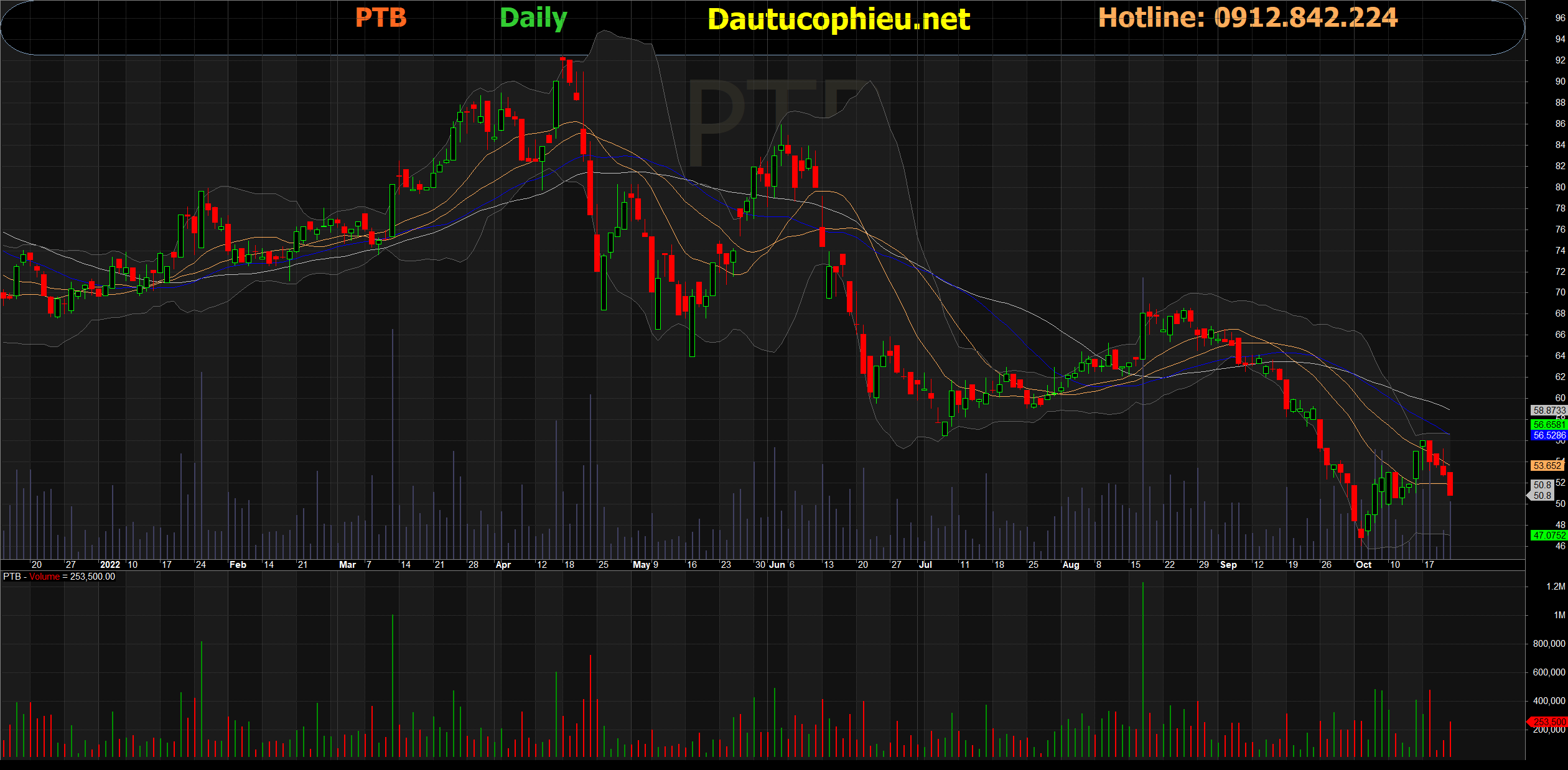Click the last red candlestick on chart
The width and height of the screenshot is (1568, 770).
(1450, 484)
